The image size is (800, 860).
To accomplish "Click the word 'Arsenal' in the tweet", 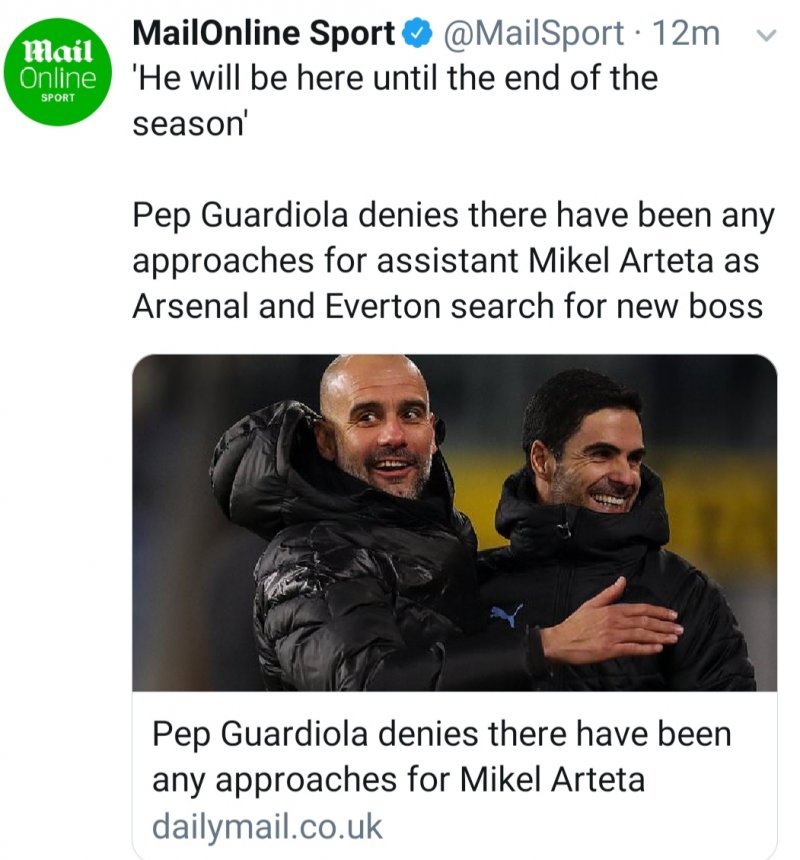I will 190,305.
